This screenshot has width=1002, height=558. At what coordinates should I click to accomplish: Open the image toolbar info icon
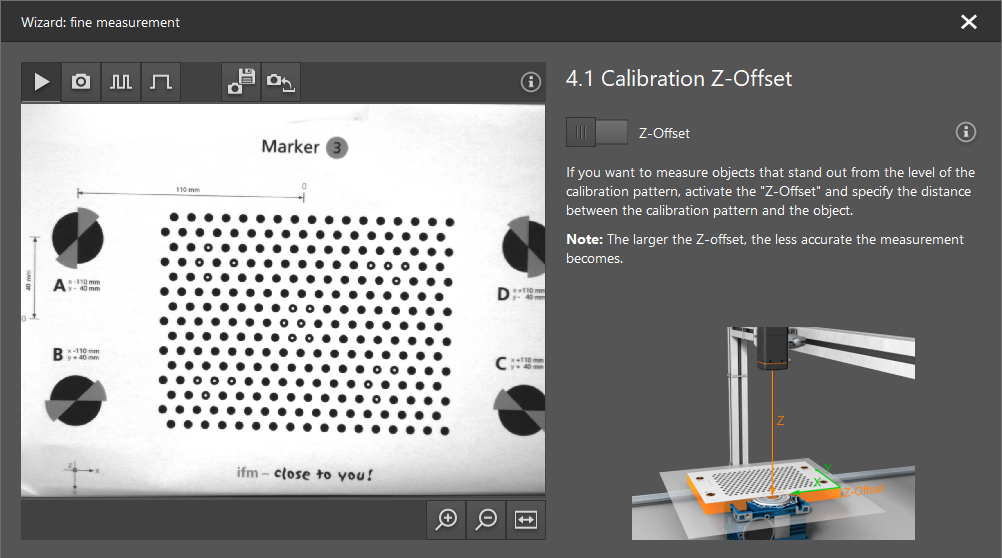[531, 82]
